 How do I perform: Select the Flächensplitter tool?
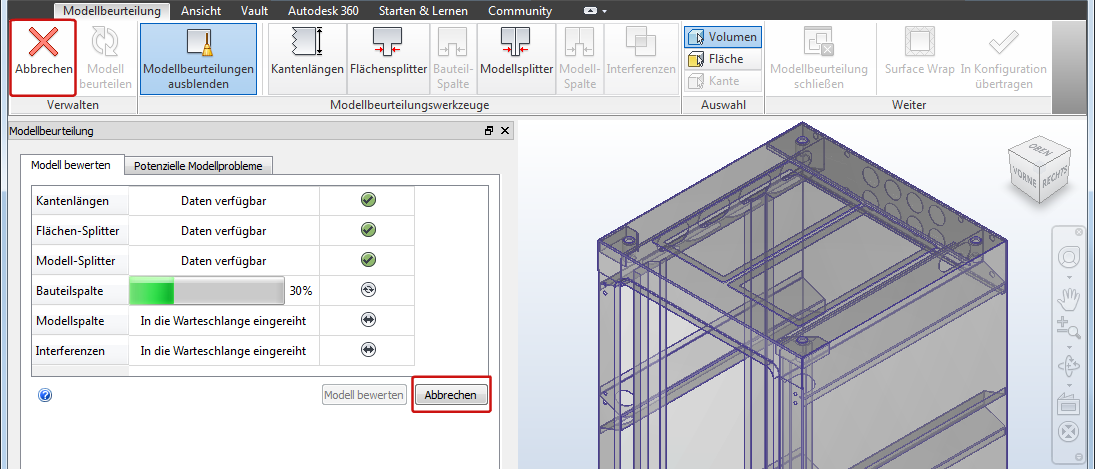pos(388,59)
